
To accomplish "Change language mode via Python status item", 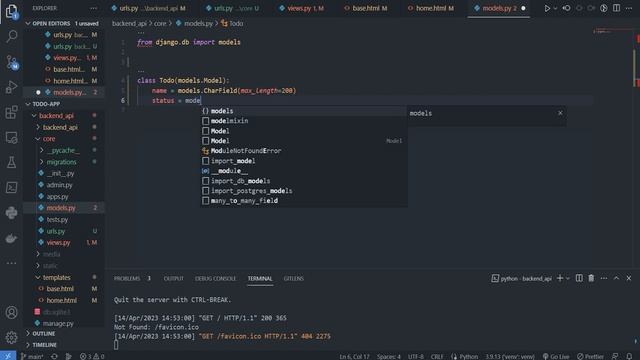I will (469, 356).
